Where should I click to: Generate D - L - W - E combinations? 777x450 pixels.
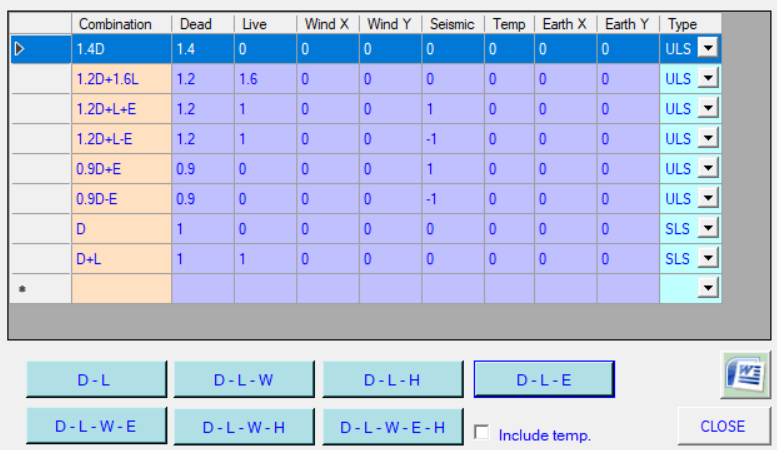(96, 426)
